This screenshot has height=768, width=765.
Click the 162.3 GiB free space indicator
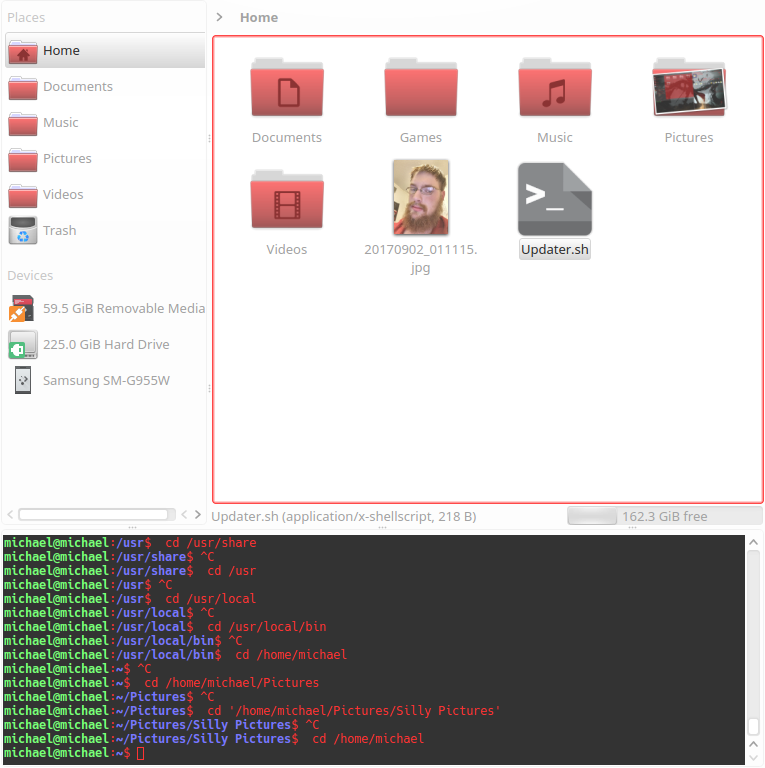click(665, 516)
